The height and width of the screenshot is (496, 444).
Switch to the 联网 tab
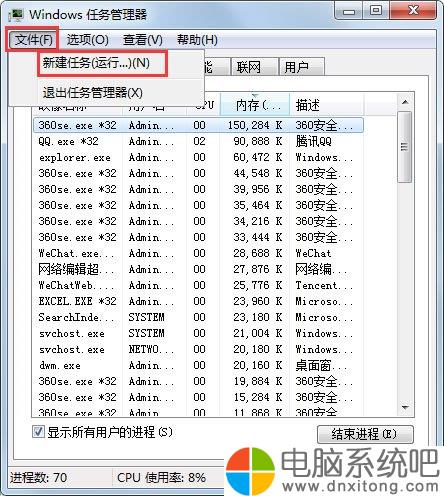tap(254, 67)
